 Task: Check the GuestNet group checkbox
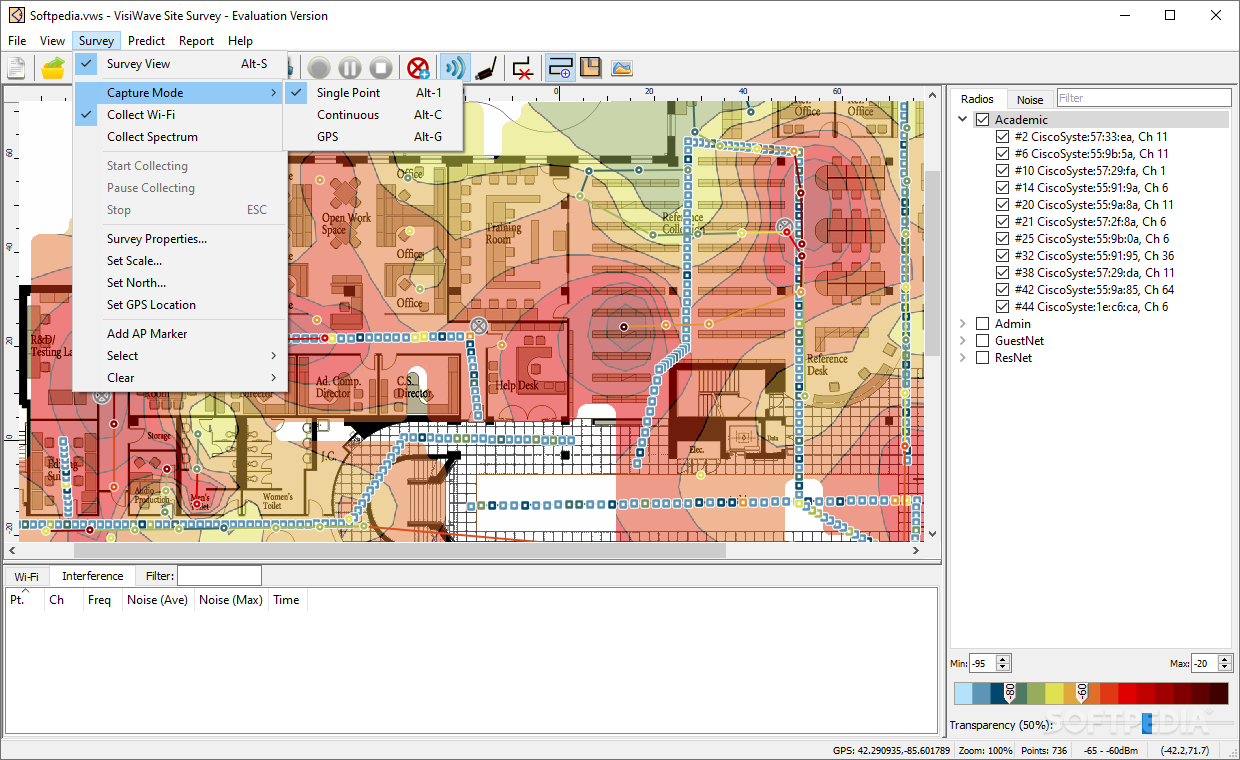point(982,341)
